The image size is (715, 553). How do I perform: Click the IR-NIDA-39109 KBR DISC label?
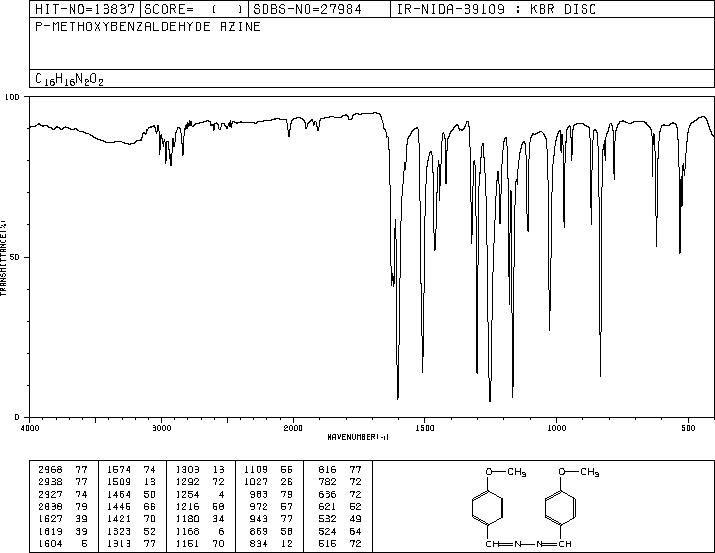tap(496, 9)
